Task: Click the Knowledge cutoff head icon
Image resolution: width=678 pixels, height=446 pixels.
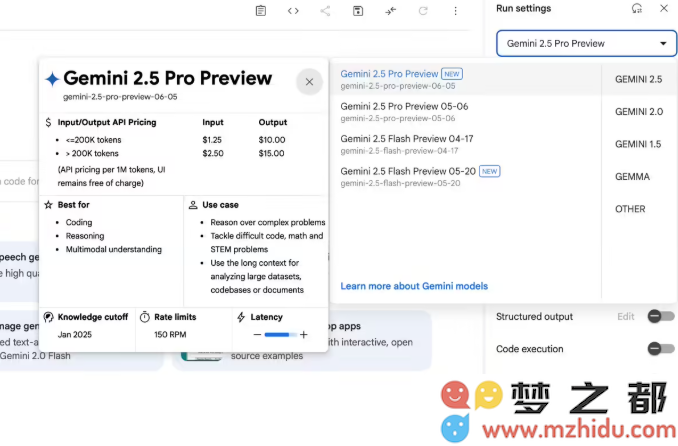Action: [x=48, y=317]
